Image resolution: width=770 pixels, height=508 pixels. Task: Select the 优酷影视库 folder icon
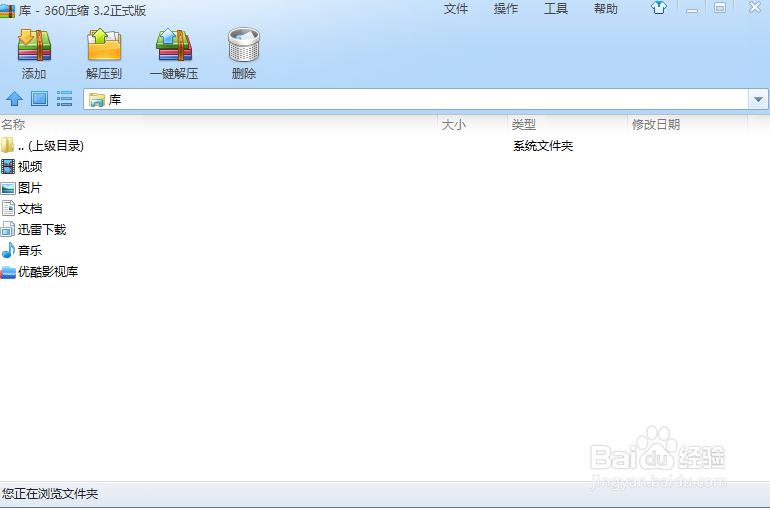click(x=8, y=272)
